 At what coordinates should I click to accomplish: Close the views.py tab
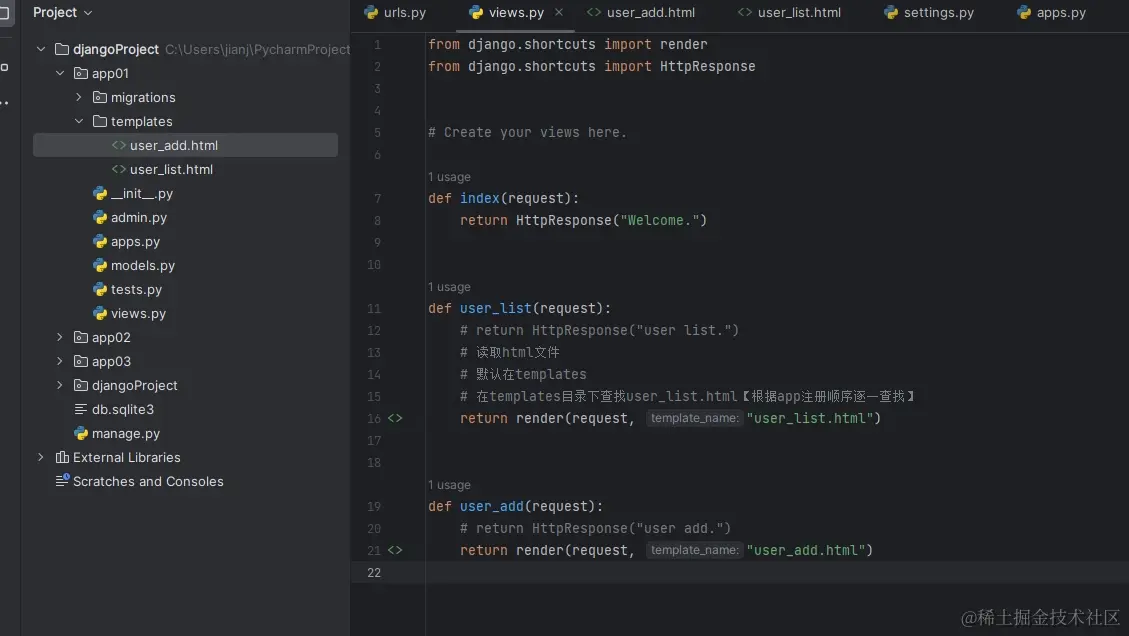[559, 12]
